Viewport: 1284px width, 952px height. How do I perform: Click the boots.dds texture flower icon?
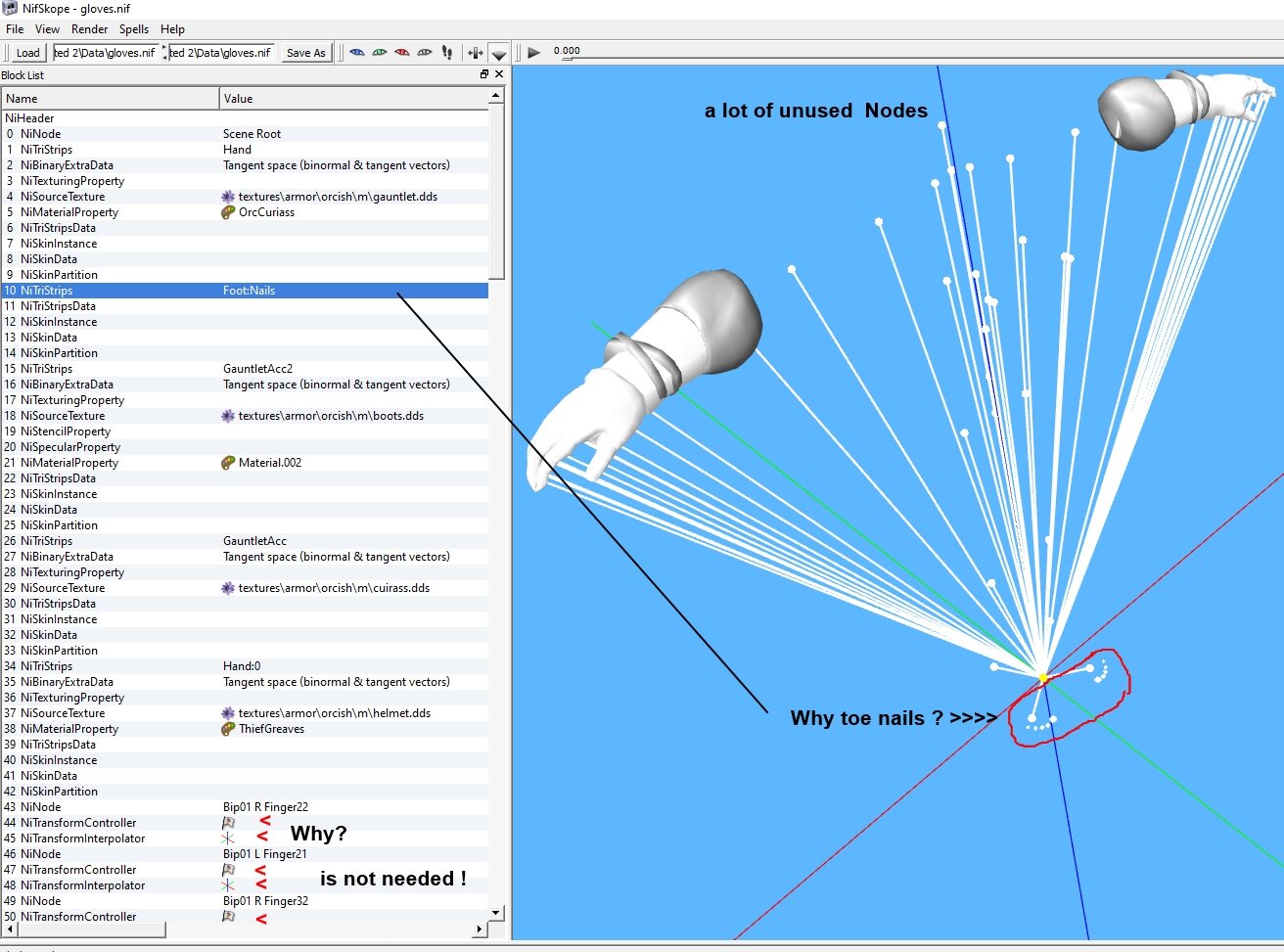coord(228,416)
